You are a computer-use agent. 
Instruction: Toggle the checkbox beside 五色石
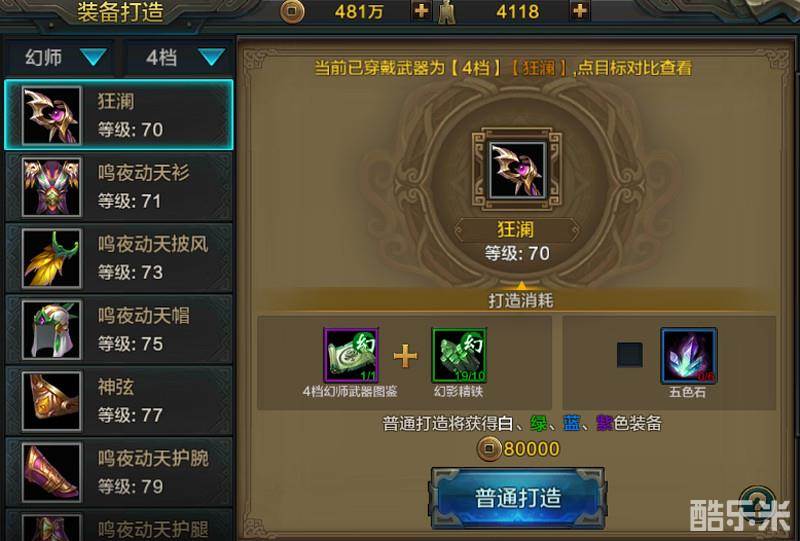click(630, 355)
